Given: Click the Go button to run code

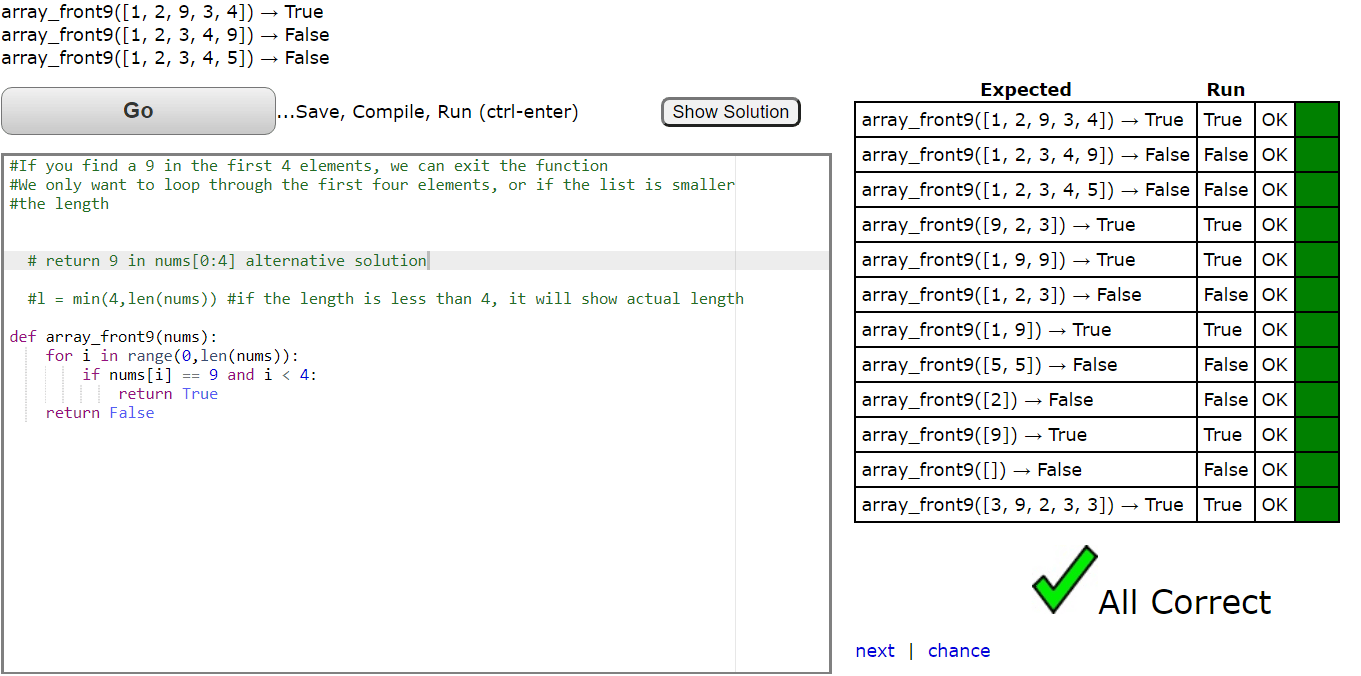Looking at the screenshot, I should coord(138,111).
